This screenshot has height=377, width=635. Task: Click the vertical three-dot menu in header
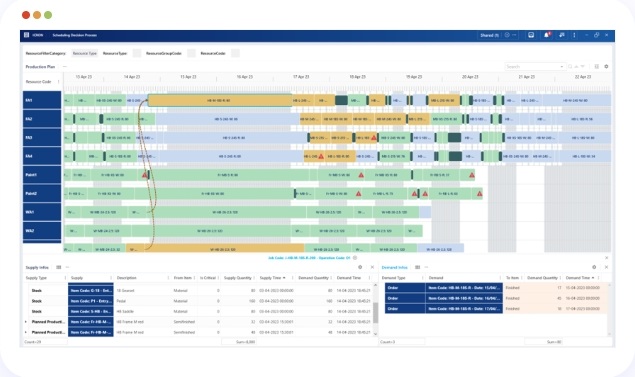[x=574, y=35]
